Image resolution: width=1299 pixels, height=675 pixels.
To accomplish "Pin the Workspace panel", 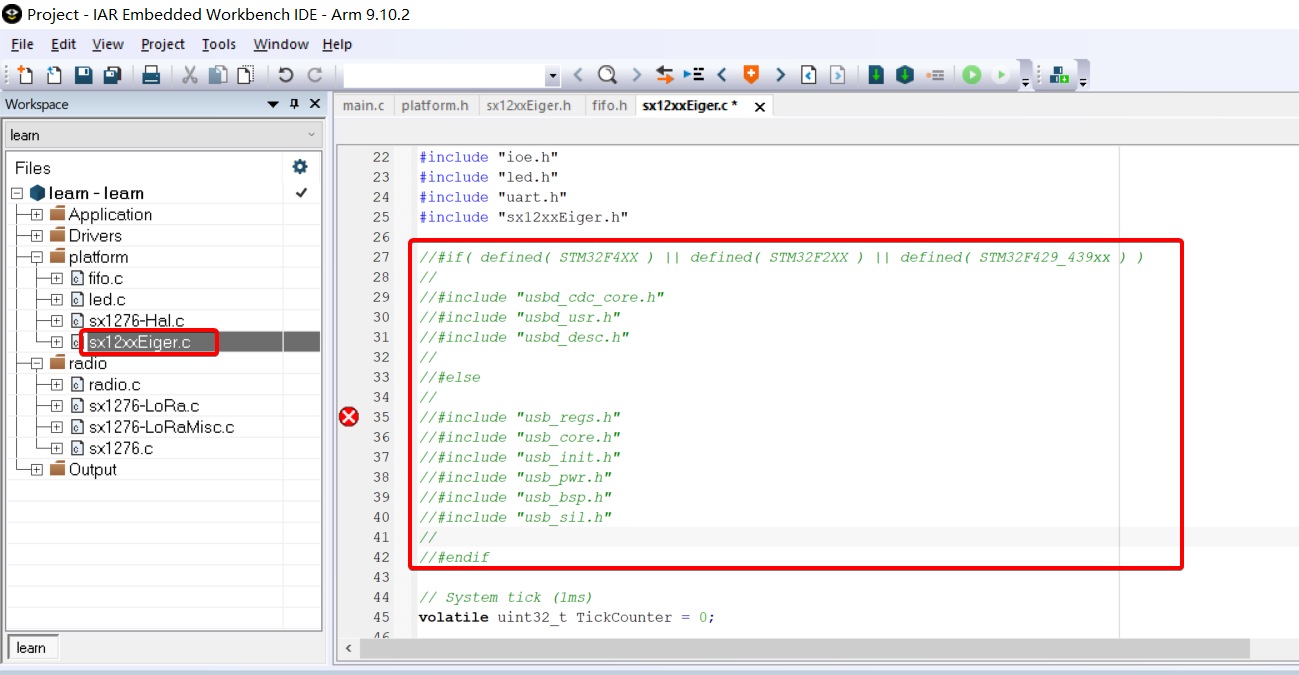I will 294,104.
